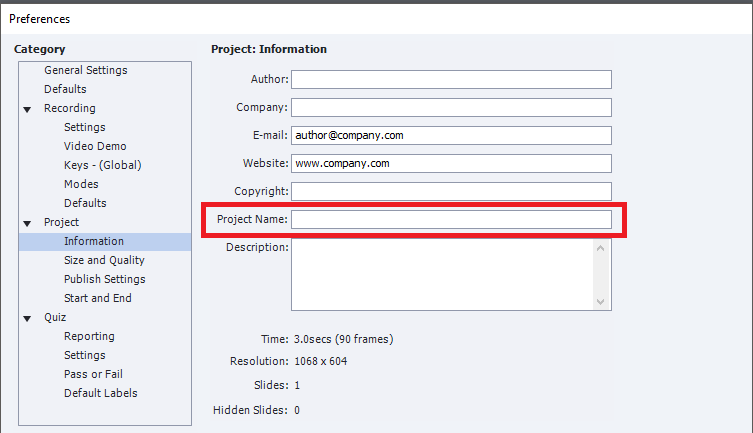Image resolution: width=753 pixels, height=433 pixels.
Task: Click the Description scrollbar down arrow
Action: (x=601, y=301)
